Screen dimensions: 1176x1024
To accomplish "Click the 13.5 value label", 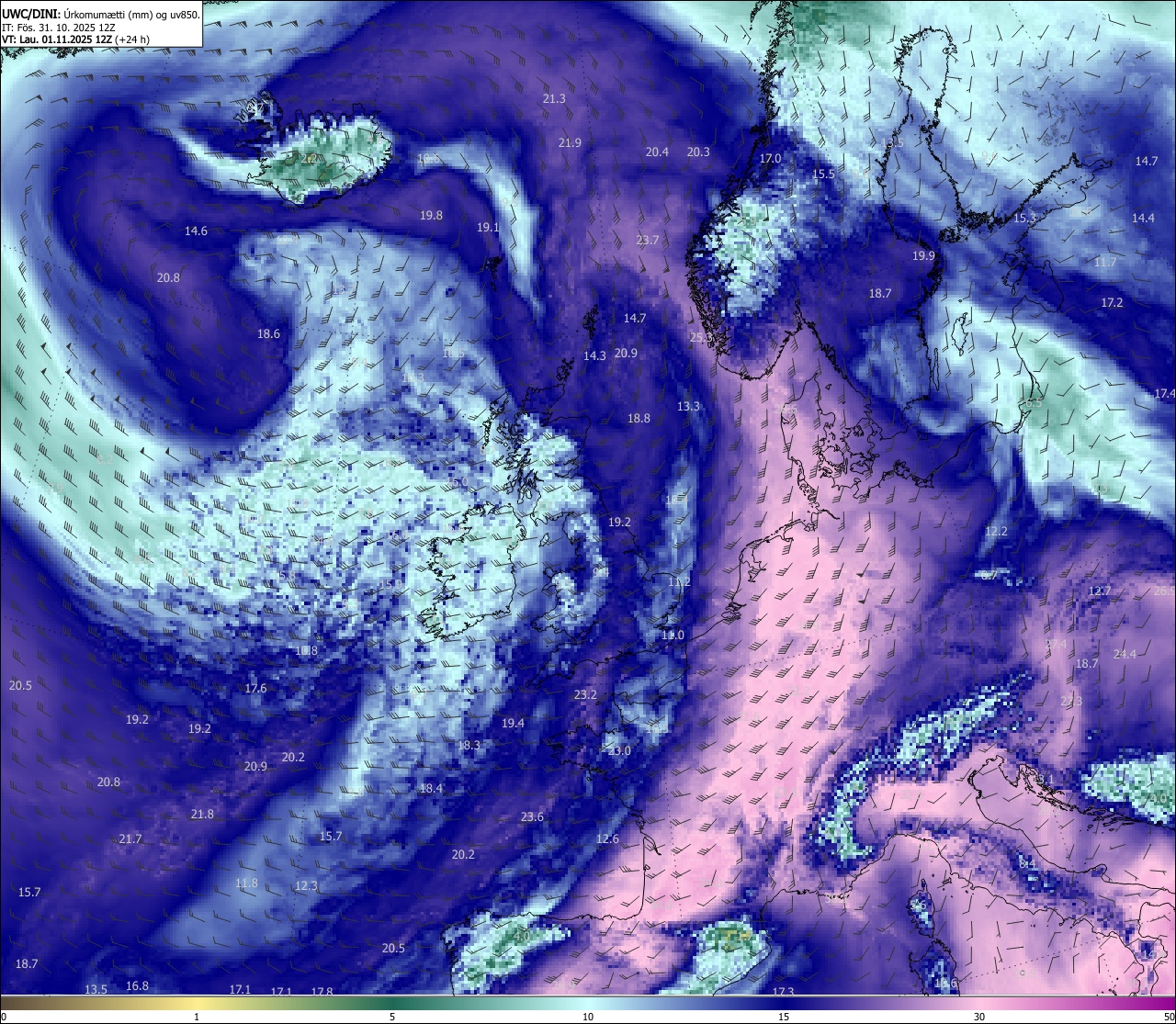I will (96, 989).
